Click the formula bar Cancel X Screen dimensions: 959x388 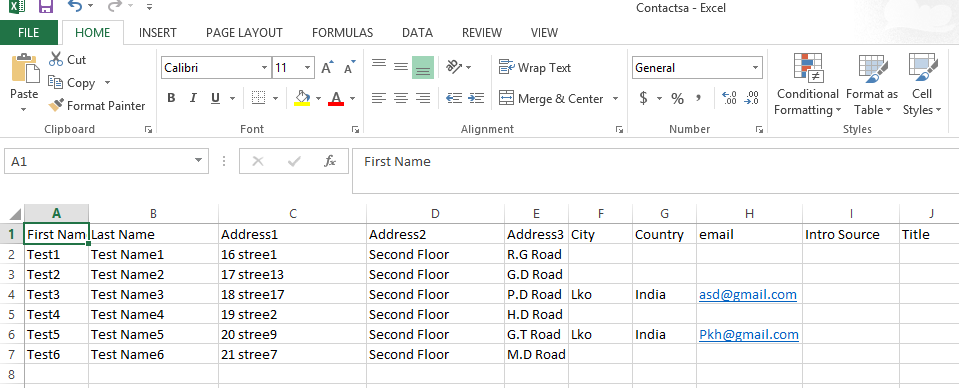[x=257, y=162]
